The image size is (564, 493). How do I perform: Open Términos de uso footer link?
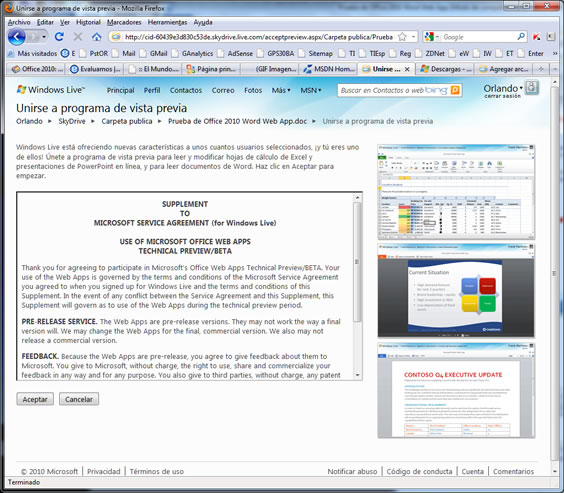click(x=156, y=471)
